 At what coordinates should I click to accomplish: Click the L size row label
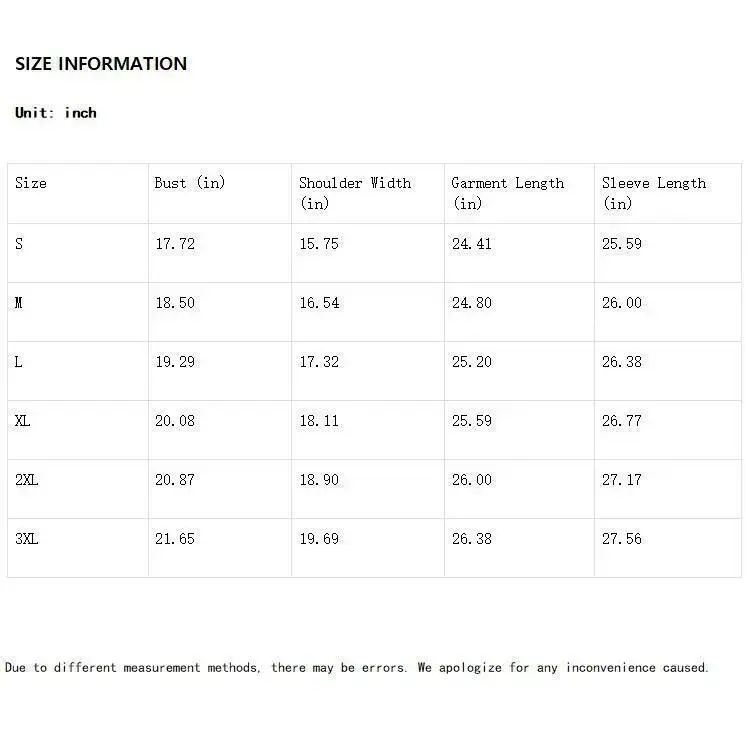[19, 362]
